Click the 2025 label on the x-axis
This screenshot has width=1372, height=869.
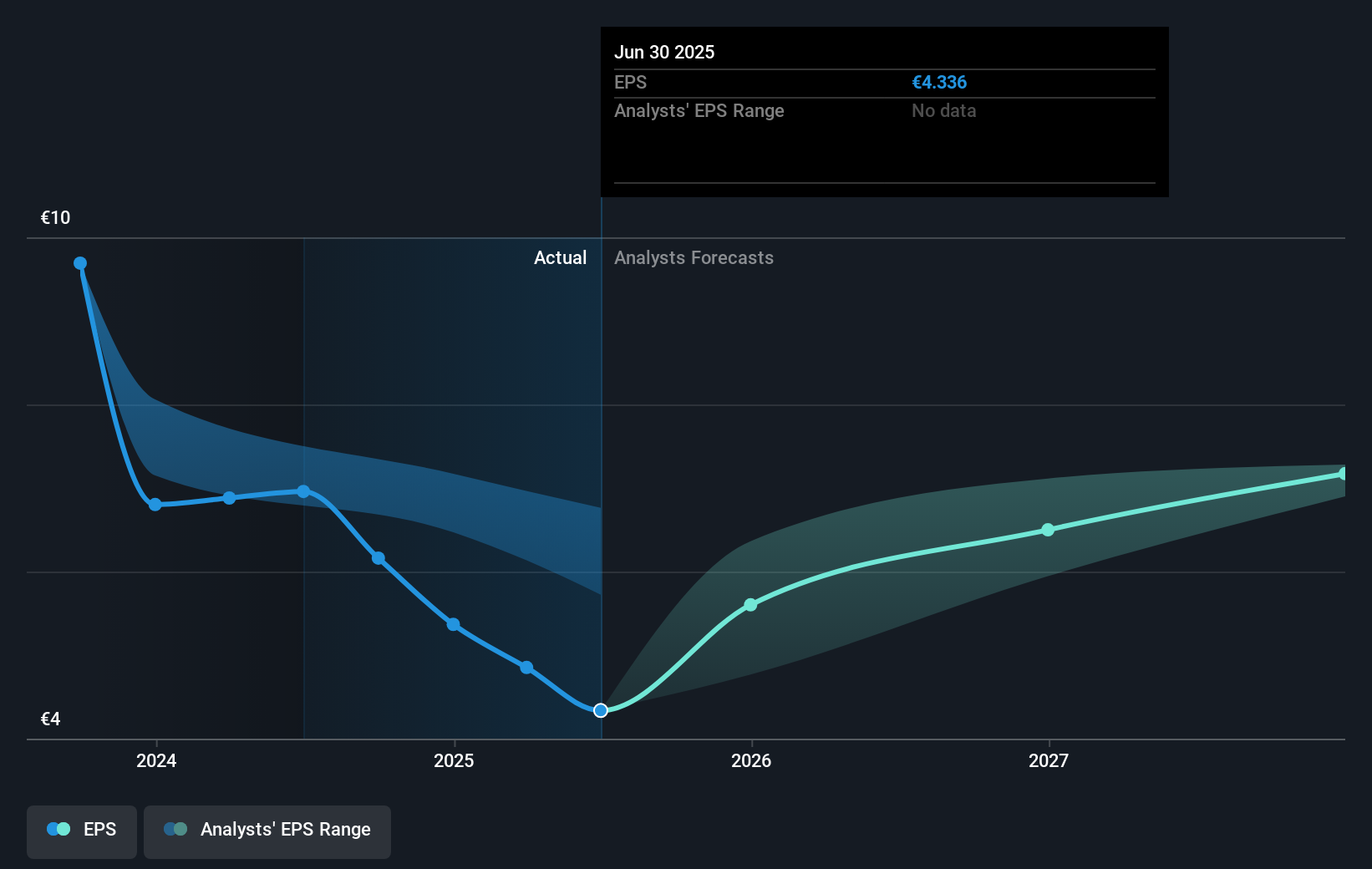click(453, 760)
